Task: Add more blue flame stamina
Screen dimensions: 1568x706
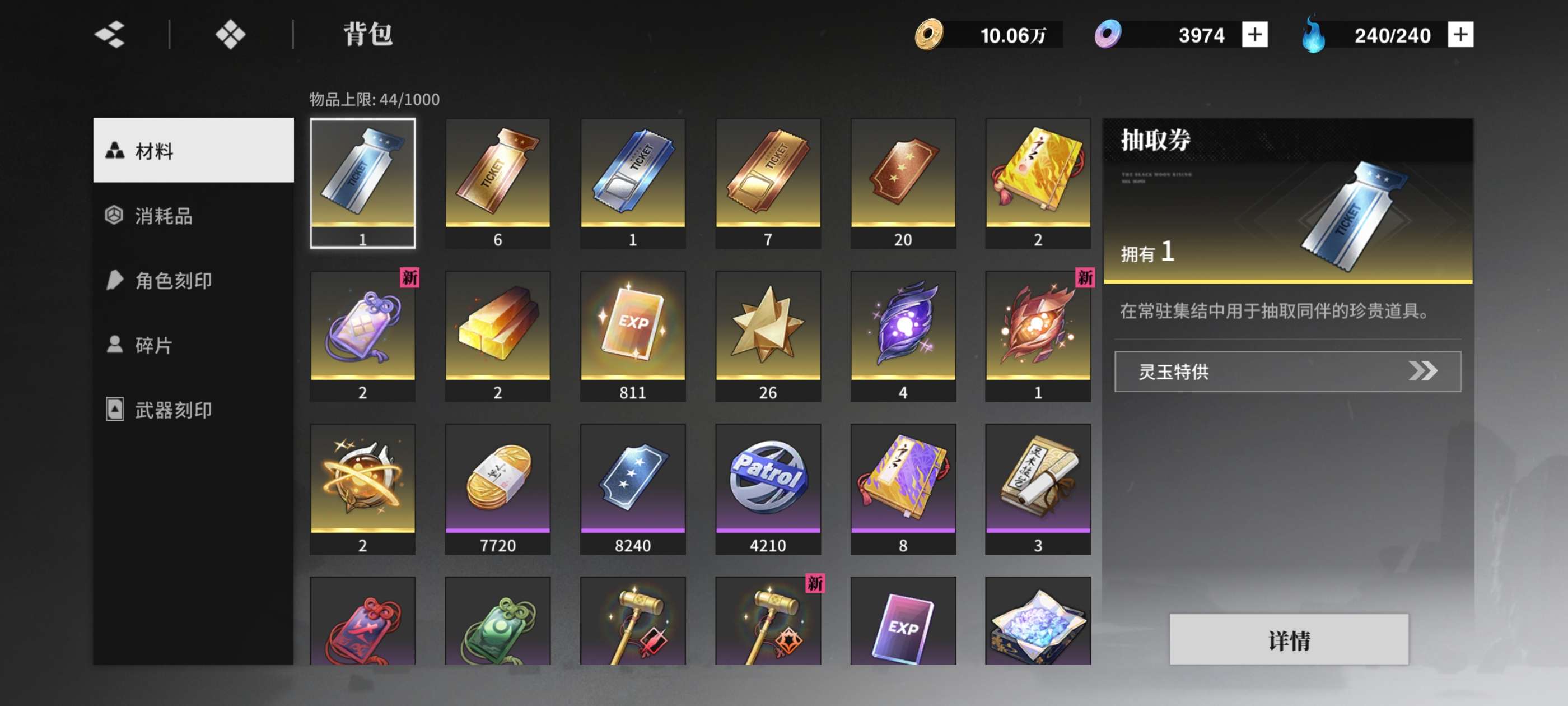Action: point(1460,35)
